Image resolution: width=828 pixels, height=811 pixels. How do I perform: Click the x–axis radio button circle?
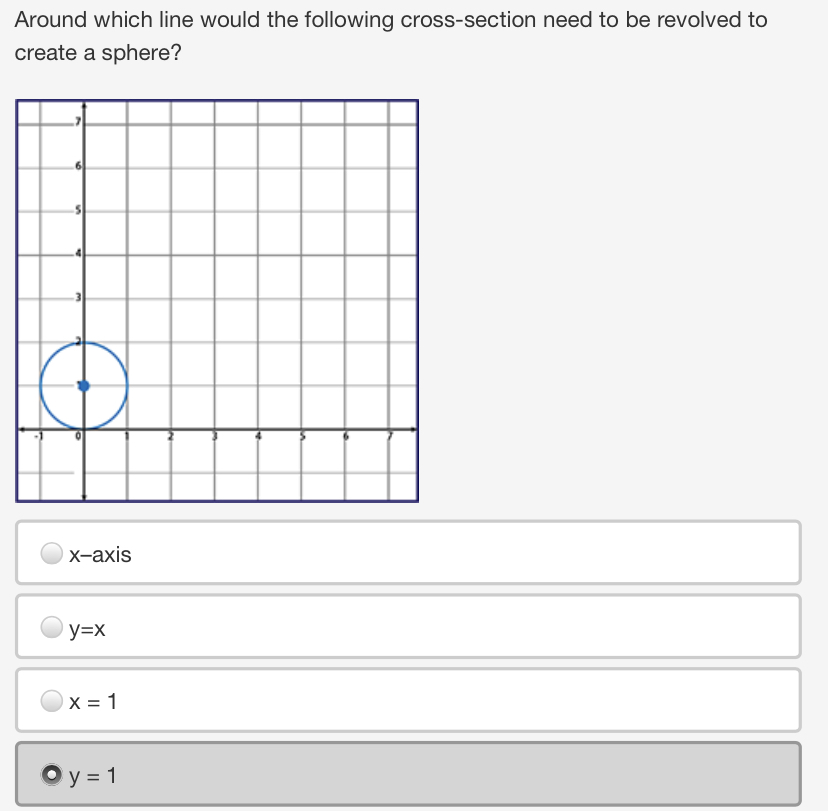(x=51, y=553)
